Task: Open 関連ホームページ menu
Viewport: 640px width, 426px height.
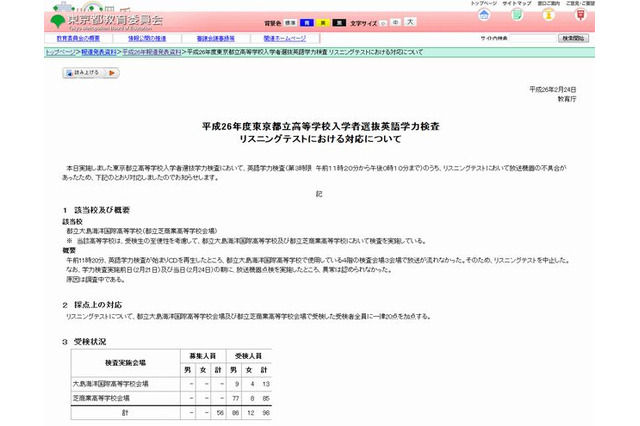Action: click(284, 38)
